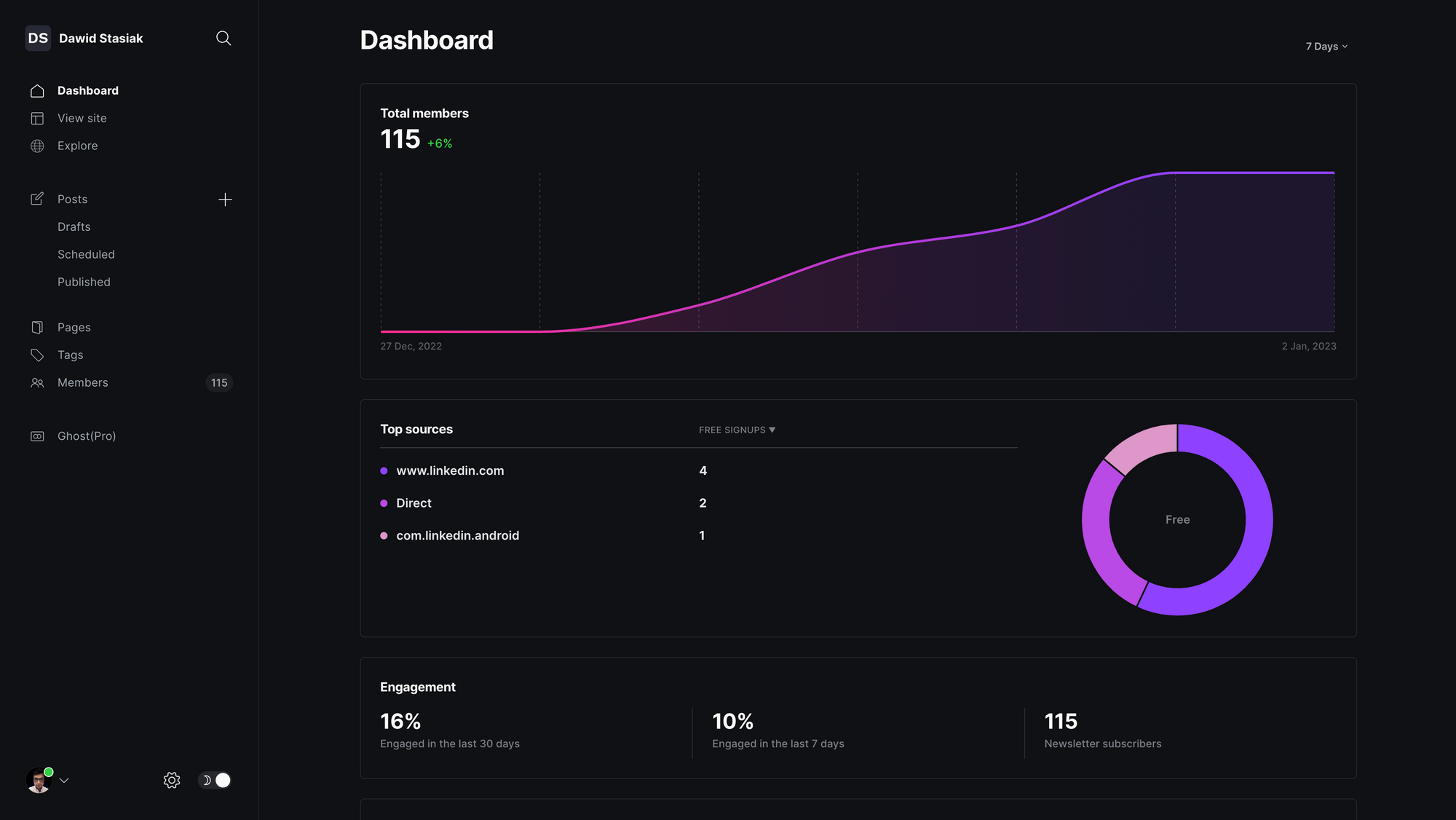Image resolution: width=1456 pixels, height=820 pixels.
Task: Click the Direct legend color dot
Action: point(384,503)
